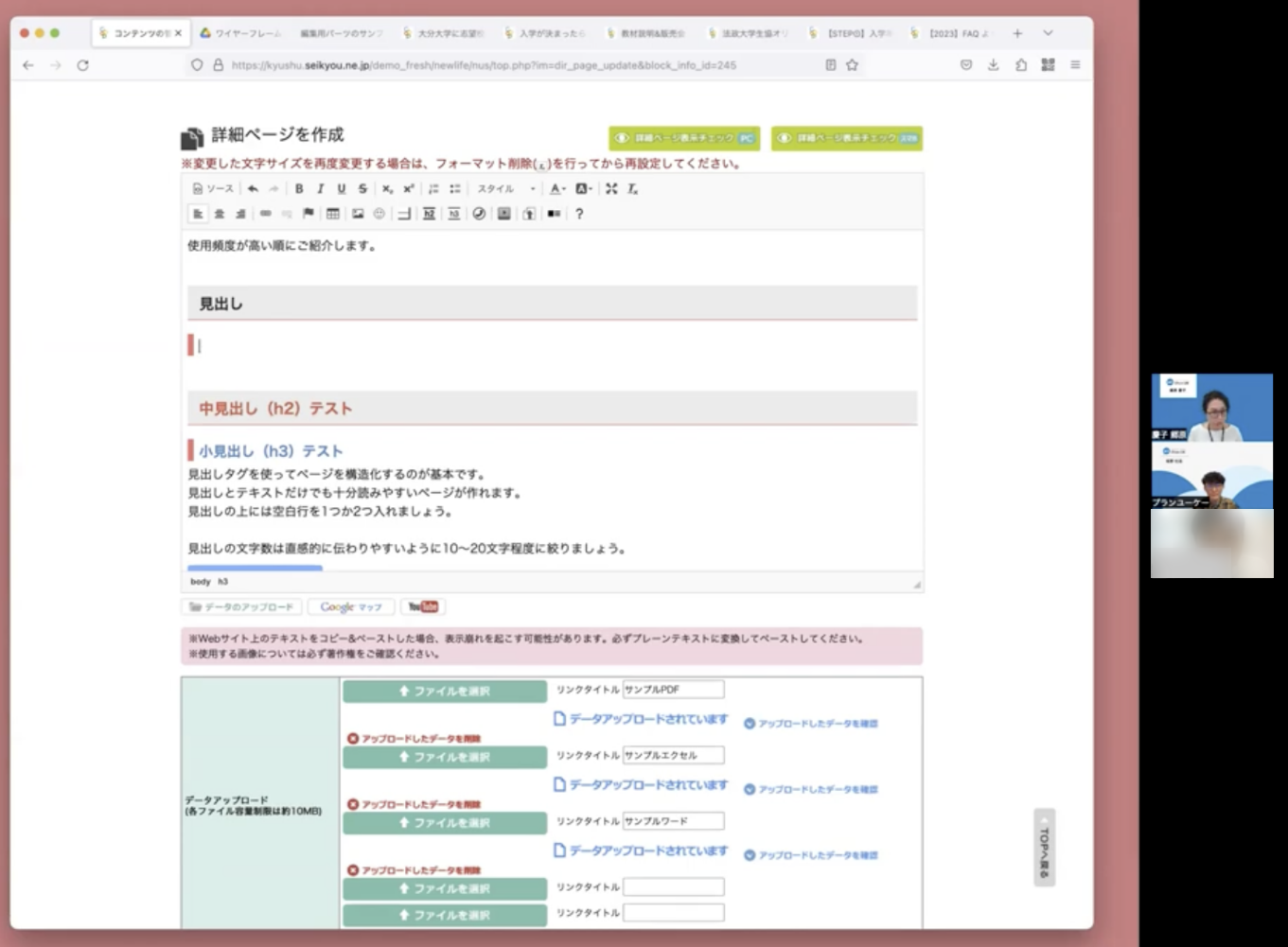Open the スタイル style dropdown
The width and height of the screenshot is (1288, 947).
pyautogui.click(x=505, y=189)
